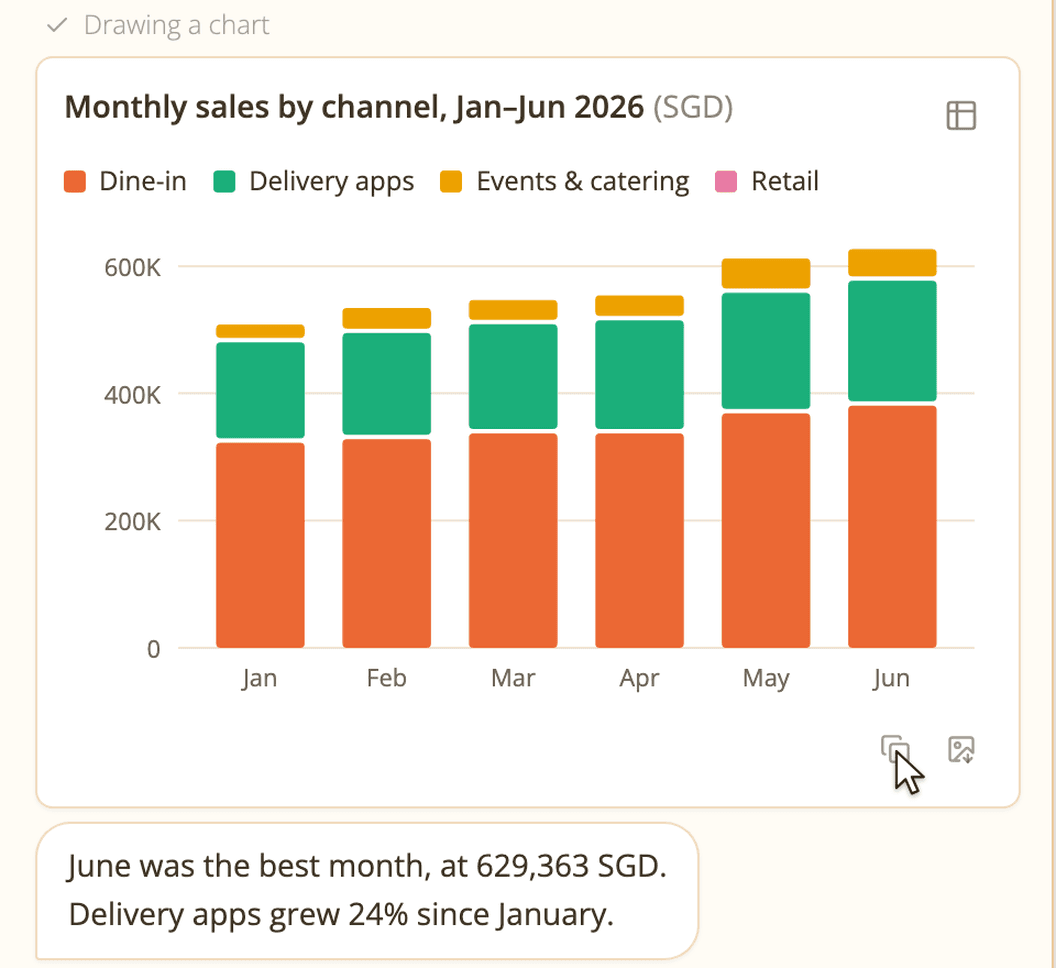Screen dimensions: 1056x968
Task: Click the 'Apr' axis label
Action: 639,678
